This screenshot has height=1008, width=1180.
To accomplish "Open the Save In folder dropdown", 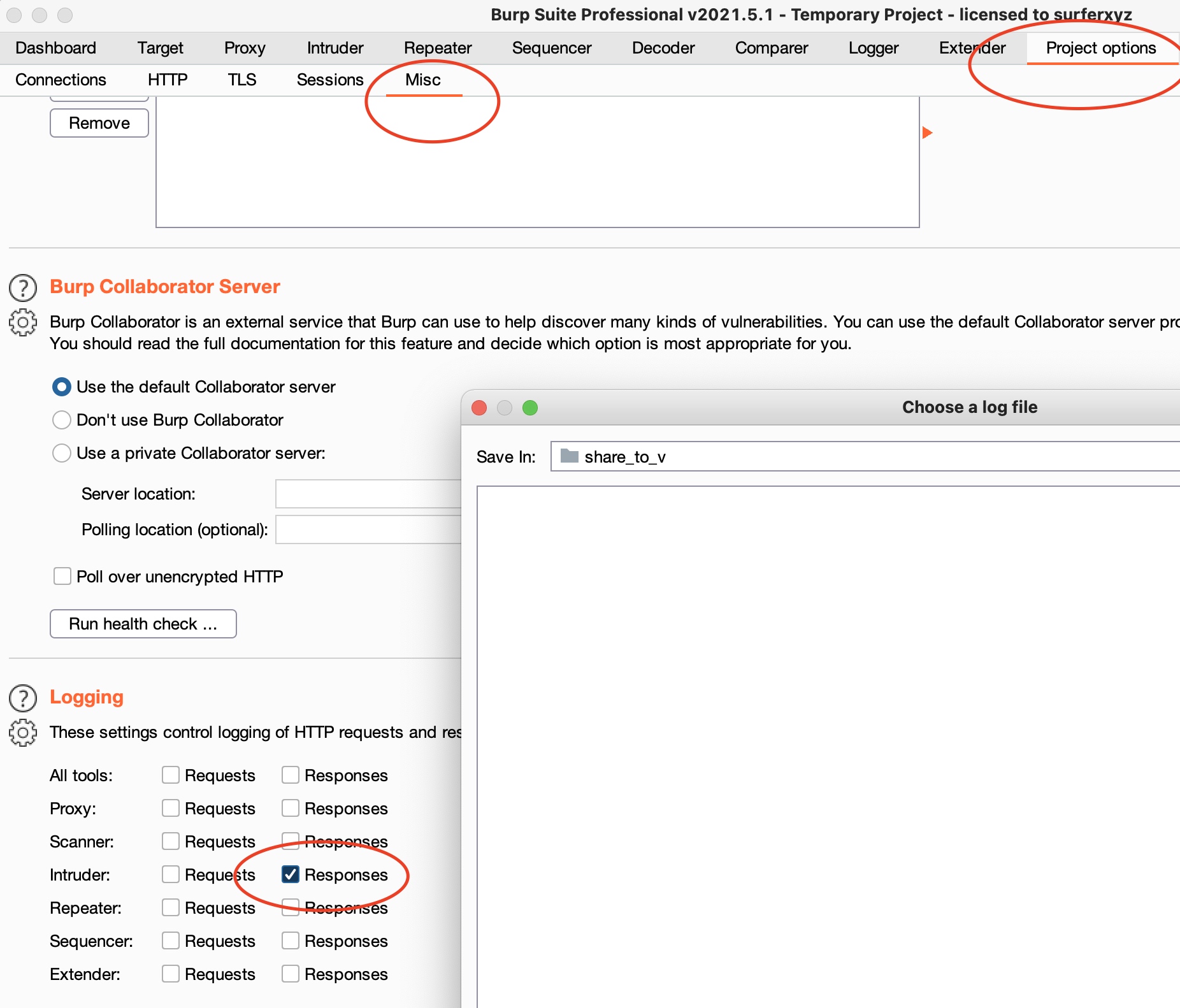I will (865, 456).
